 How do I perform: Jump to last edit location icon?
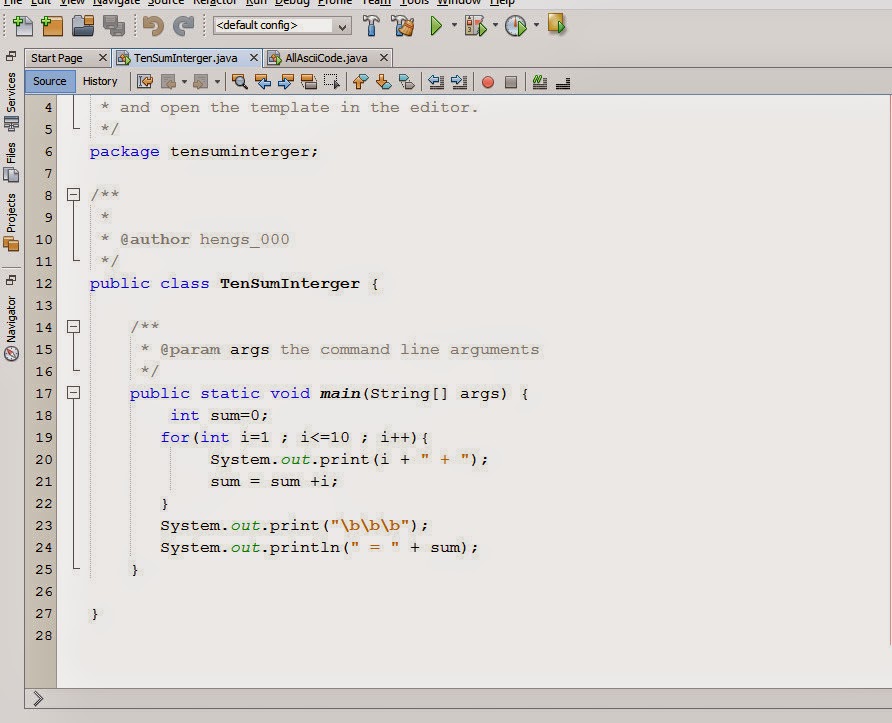tap(145, 82)
